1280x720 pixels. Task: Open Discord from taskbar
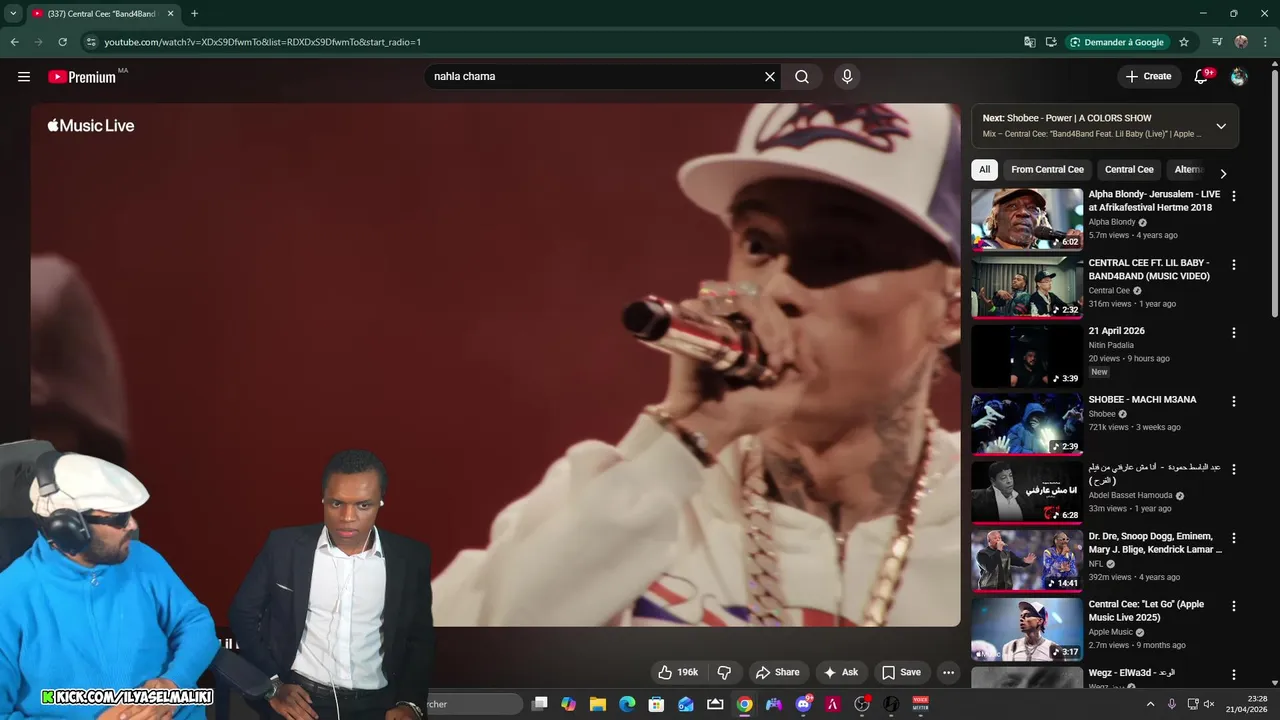pyautogui.click(x=803, y=704)
